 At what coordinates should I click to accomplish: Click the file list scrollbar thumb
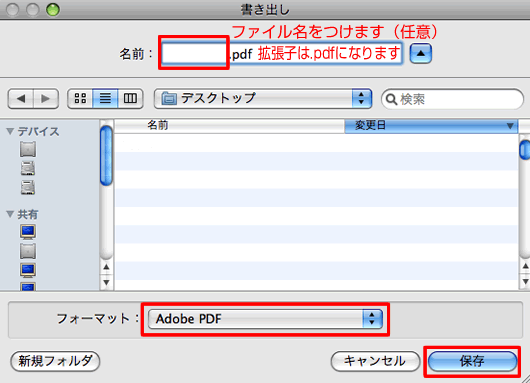(x=525, y=149)
